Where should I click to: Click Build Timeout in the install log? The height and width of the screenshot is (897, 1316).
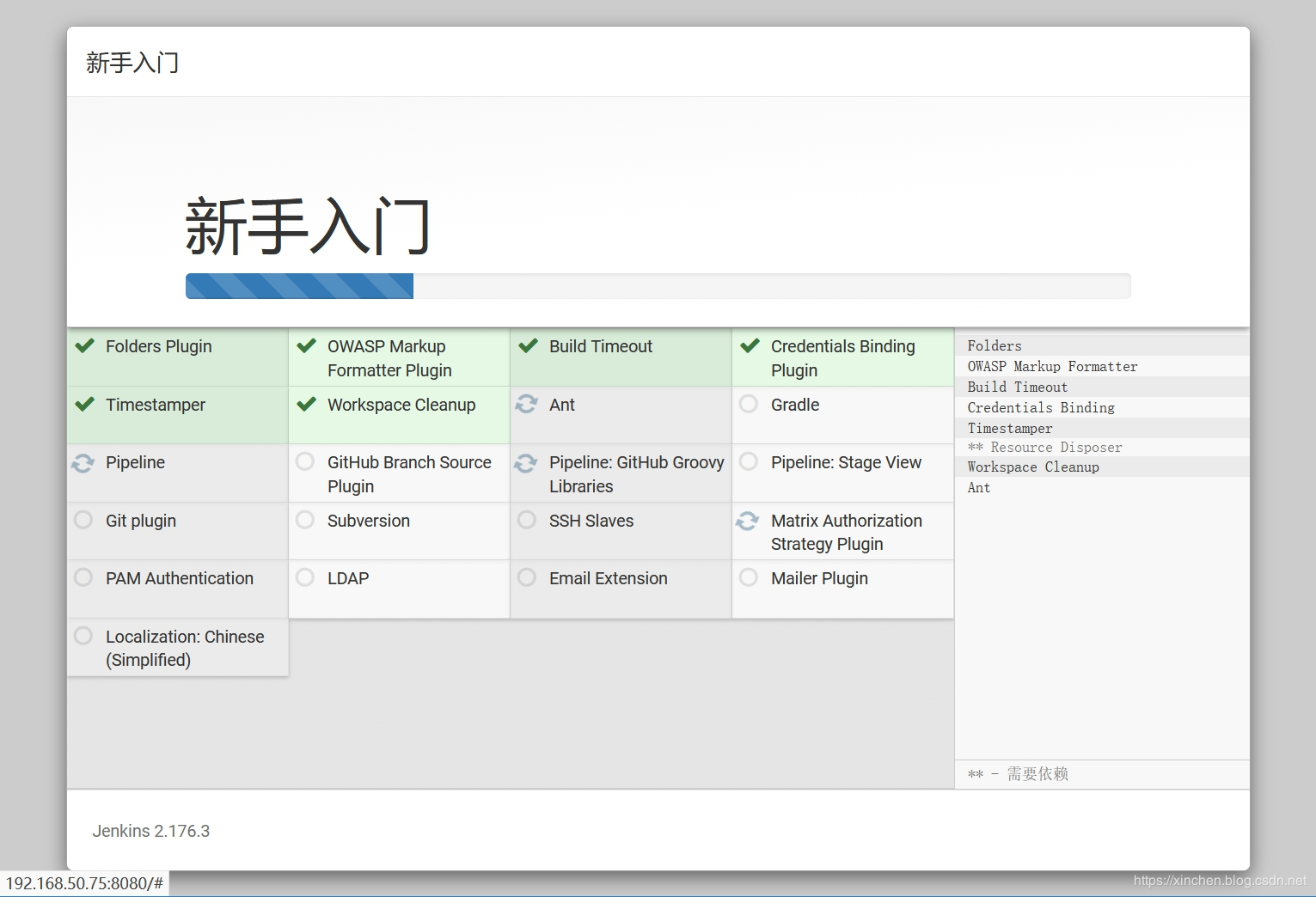[x=1018, y=387]
